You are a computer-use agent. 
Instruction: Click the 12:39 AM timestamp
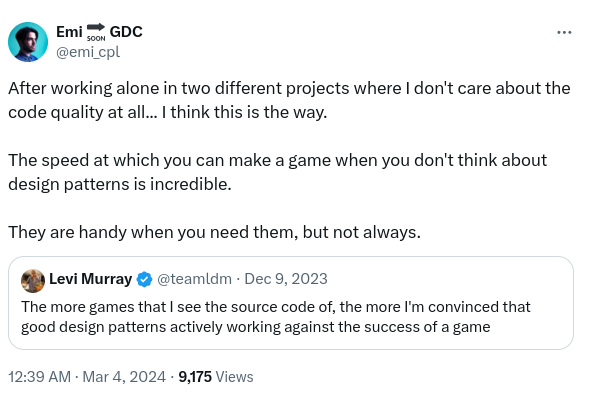(39, 377)
